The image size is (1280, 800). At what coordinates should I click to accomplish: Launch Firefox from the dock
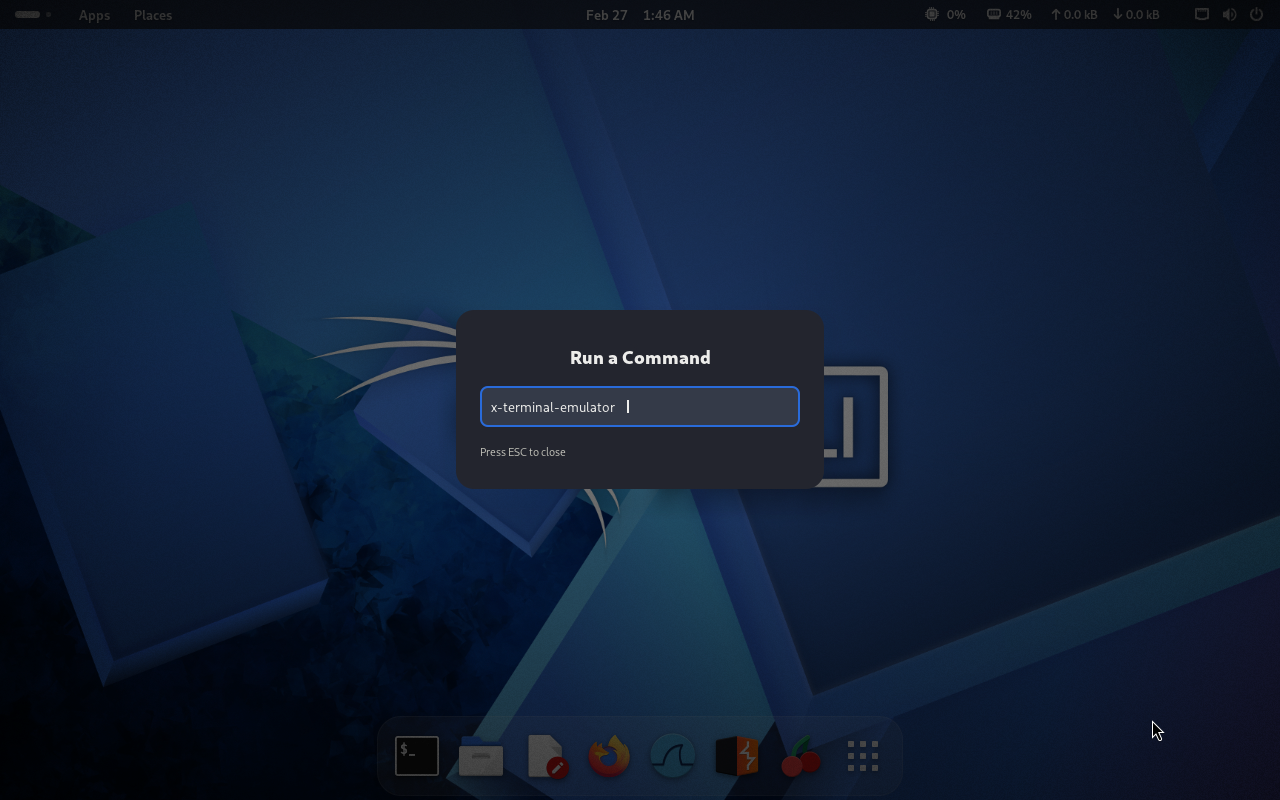click(609, 756)
